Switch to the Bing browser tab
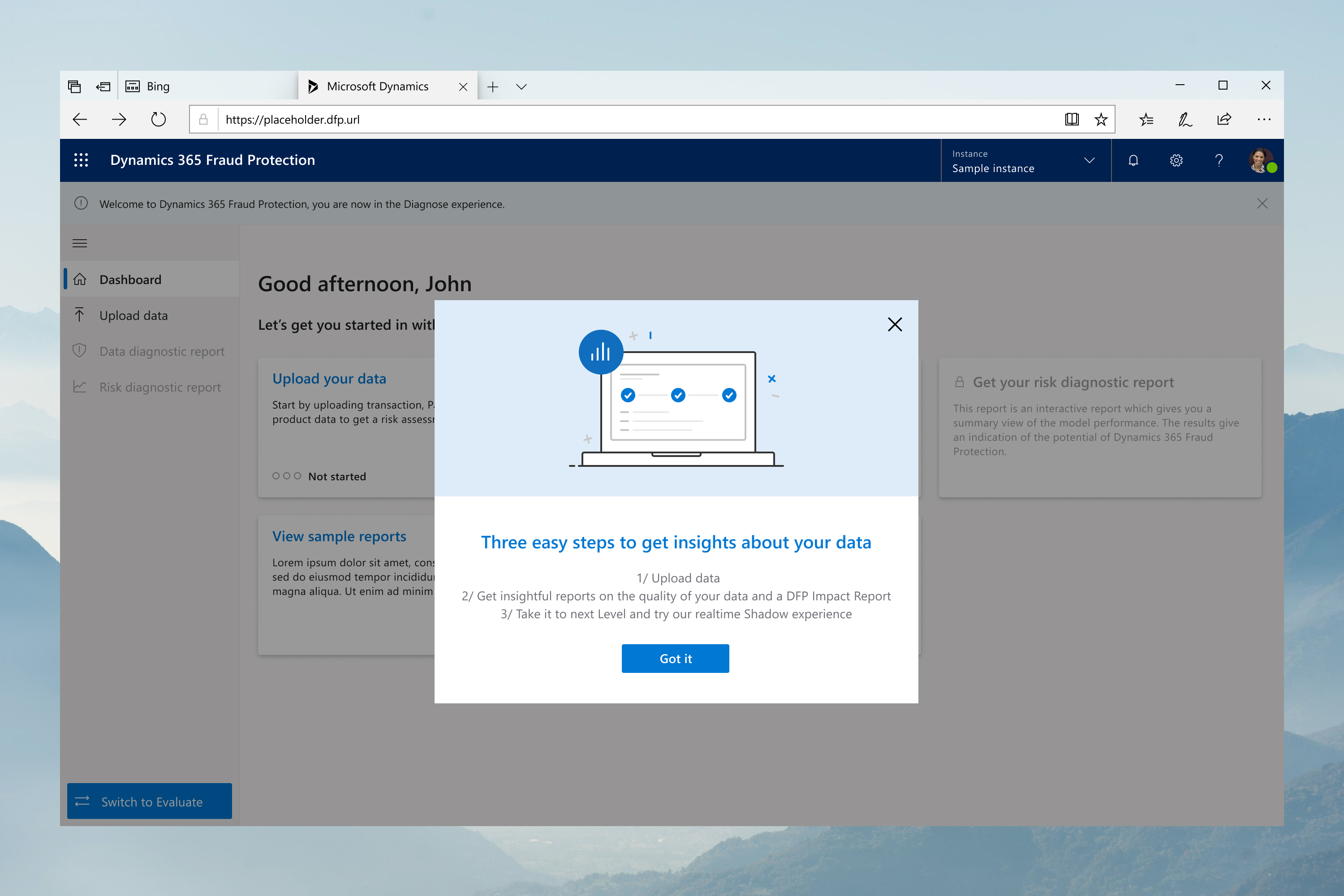The width and height of the screenshot is (1344, 896). pos(209,86)
